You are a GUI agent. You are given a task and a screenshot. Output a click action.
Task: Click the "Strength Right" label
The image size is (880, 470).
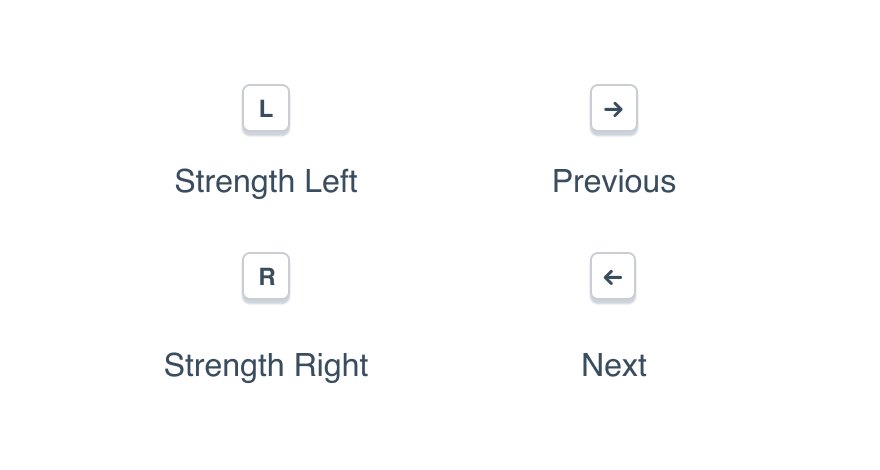[266, 365]
